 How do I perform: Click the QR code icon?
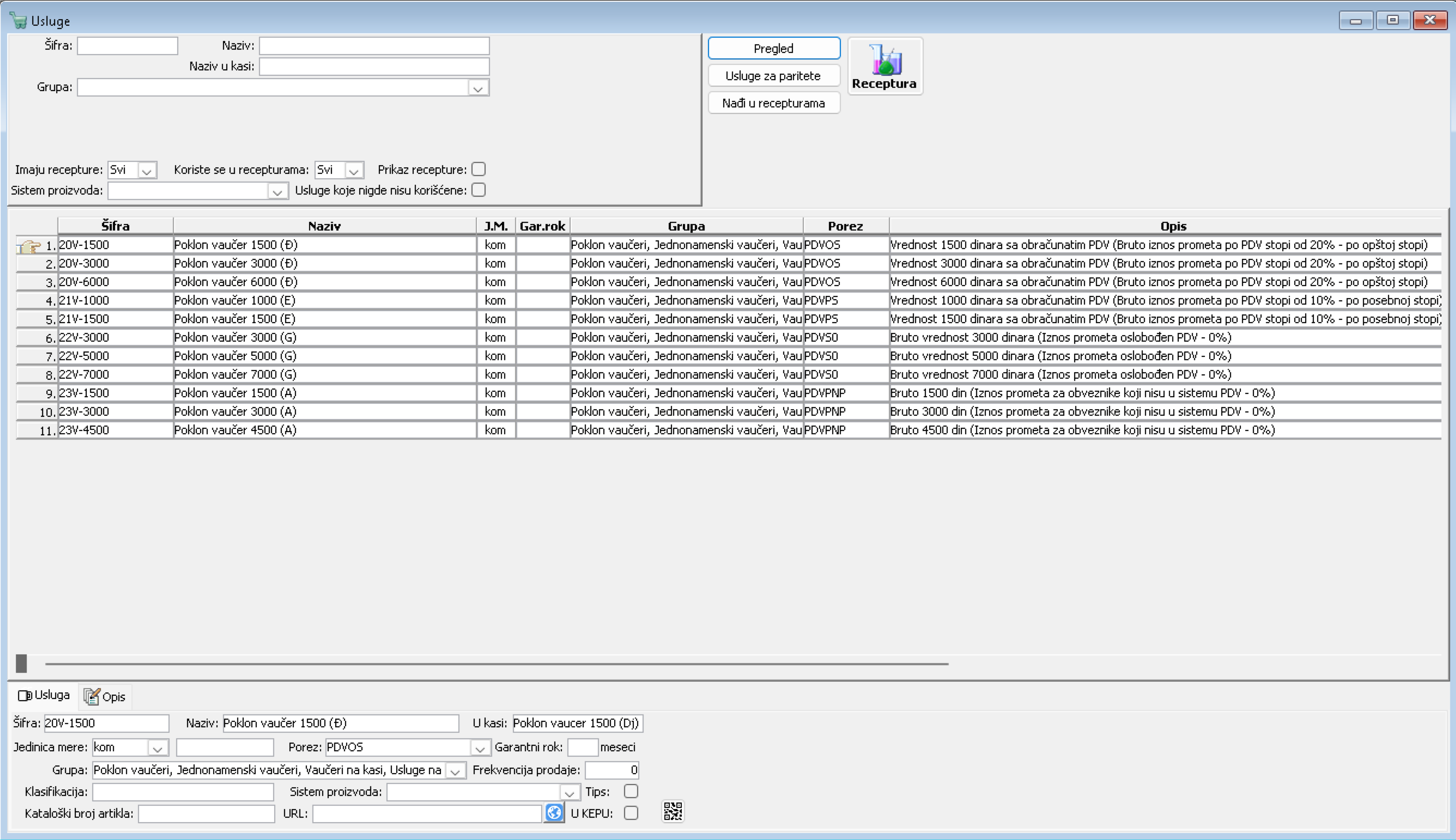(672, 811)
